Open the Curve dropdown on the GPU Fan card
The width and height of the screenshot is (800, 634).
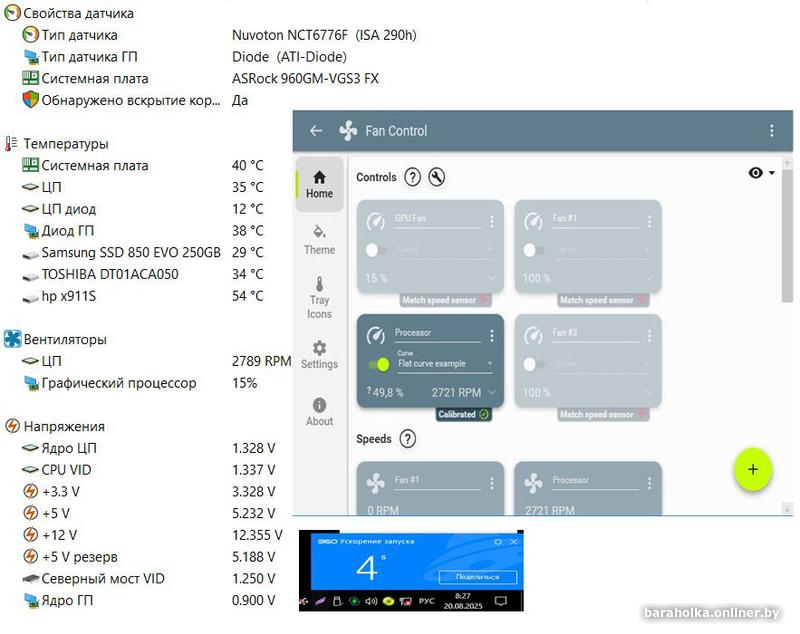click(445, 250)
